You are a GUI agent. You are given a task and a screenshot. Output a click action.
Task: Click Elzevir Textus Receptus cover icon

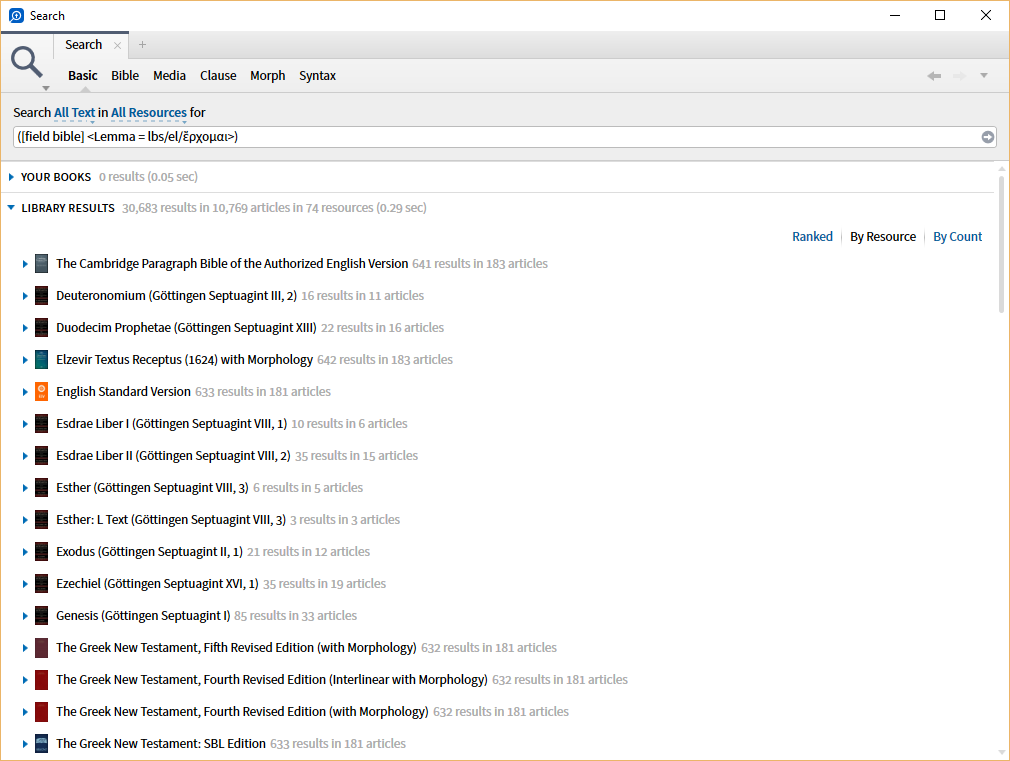pyautogui.click(x=41, y=360)
